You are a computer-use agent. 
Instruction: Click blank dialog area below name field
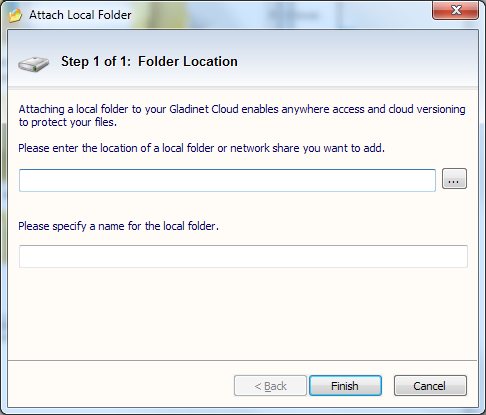pos(243,313)
